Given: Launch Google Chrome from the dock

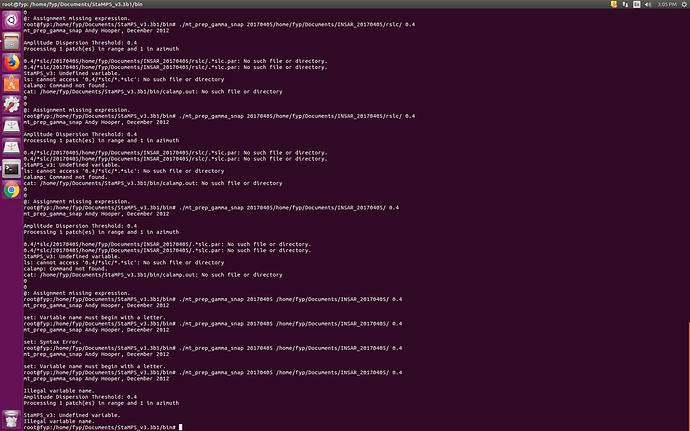Looking at the screenshot, I should pyautogui.click(x=11, y=190).
